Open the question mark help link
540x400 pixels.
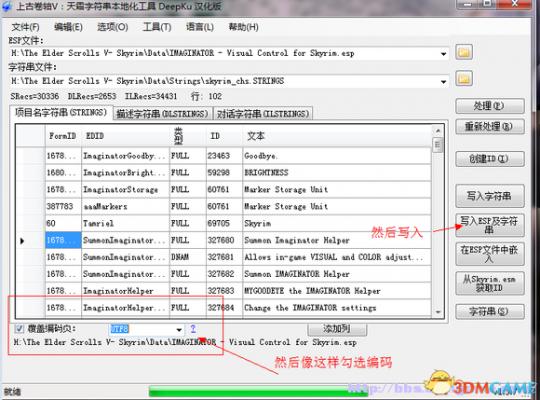pyautogui.click(x=193, y=329)
